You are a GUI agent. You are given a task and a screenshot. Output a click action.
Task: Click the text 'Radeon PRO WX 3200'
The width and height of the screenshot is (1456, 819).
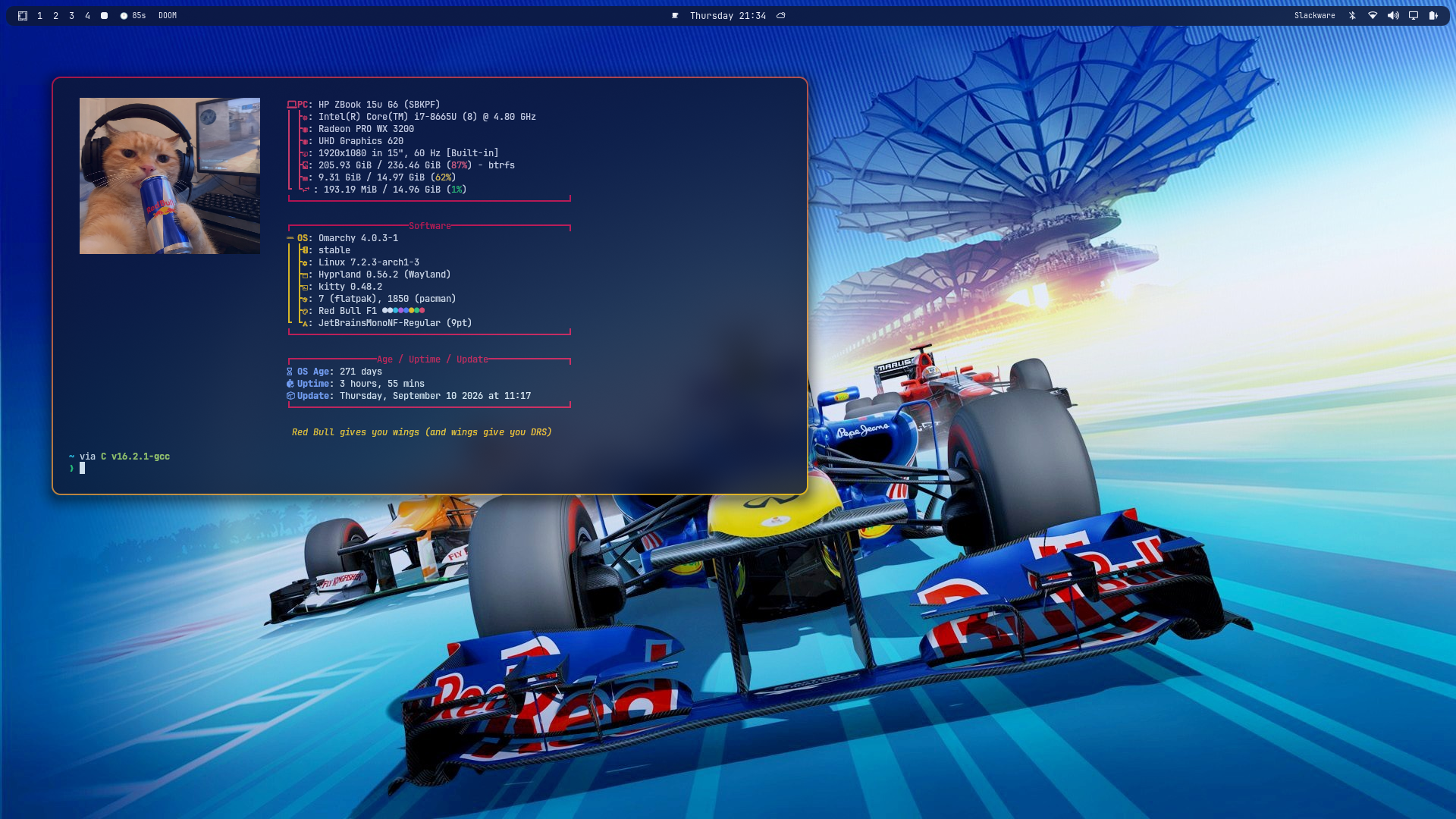366,129
